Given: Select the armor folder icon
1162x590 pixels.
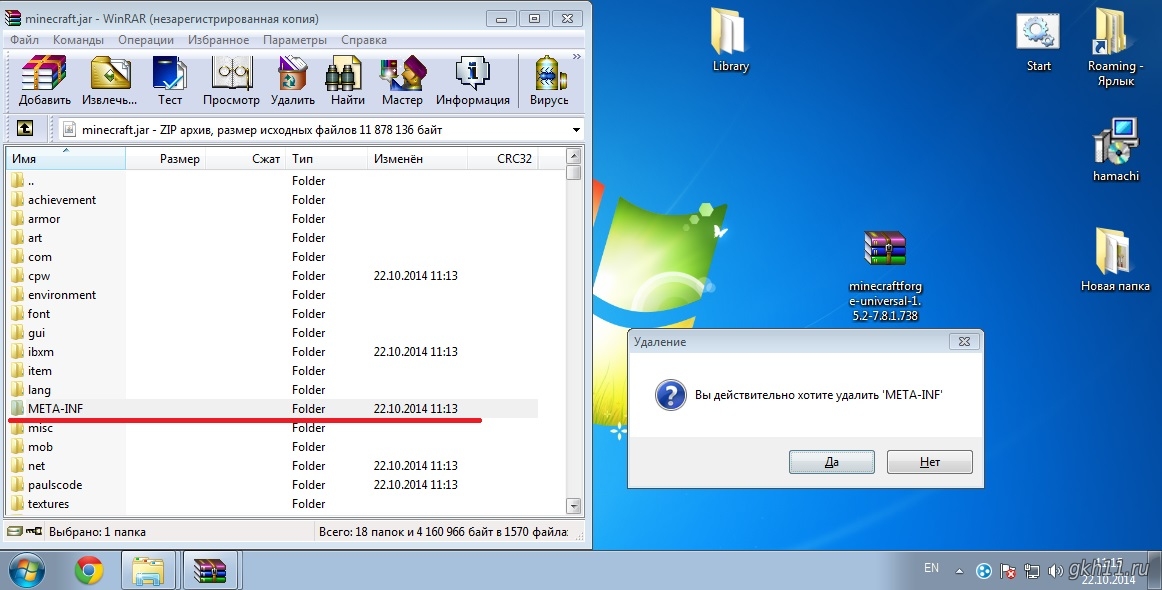Looking at the screenshot, I should coord(18,219).
